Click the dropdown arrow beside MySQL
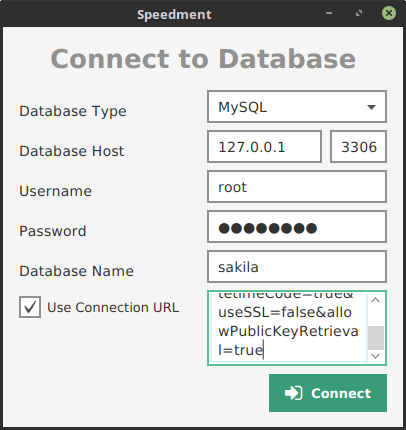This screenshot has height=430, width=406. (x=371, y=107)
